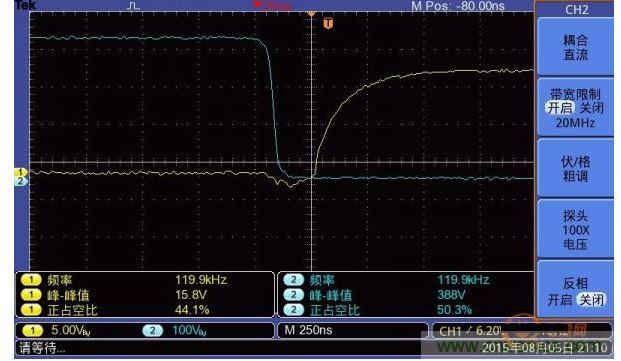The height and width of the screenshot is (361, 621).
Task: Click the CH1 frequency measurement badge
Action: coord(30,280)
